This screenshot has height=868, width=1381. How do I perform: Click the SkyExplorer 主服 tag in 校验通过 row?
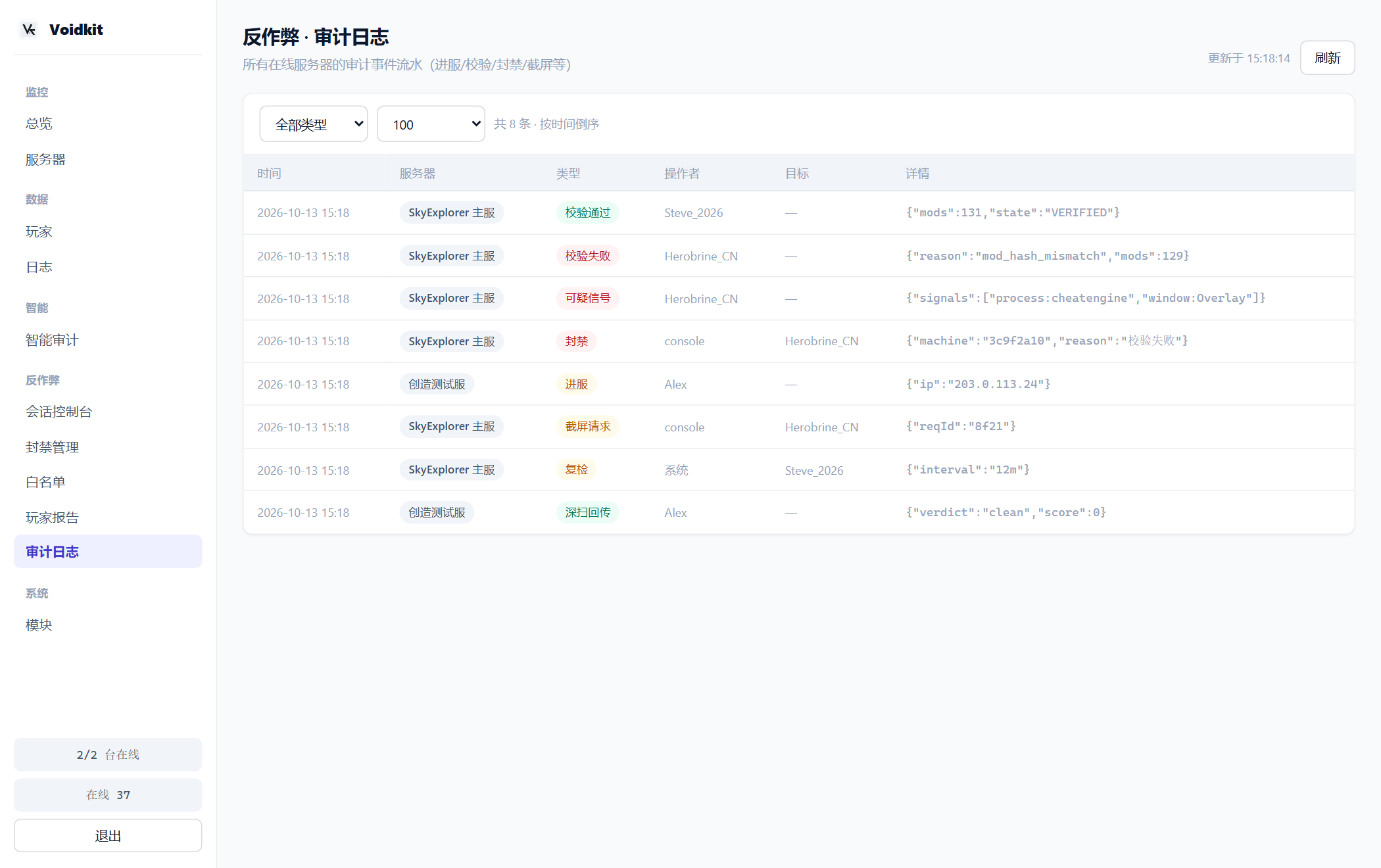point(452,212)
